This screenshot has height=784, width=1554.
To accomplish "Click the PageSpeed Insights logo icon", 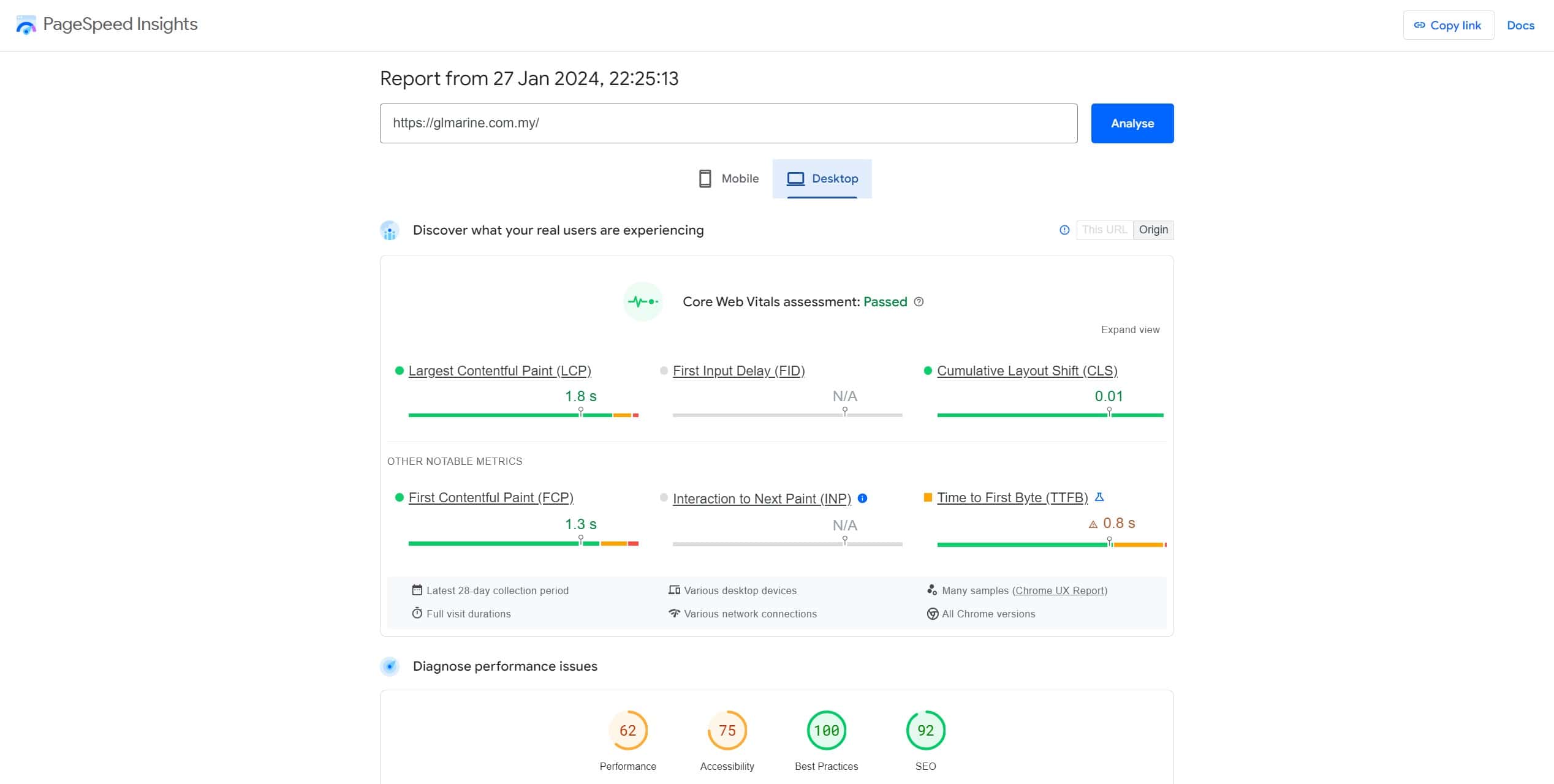I will [26, 25].
